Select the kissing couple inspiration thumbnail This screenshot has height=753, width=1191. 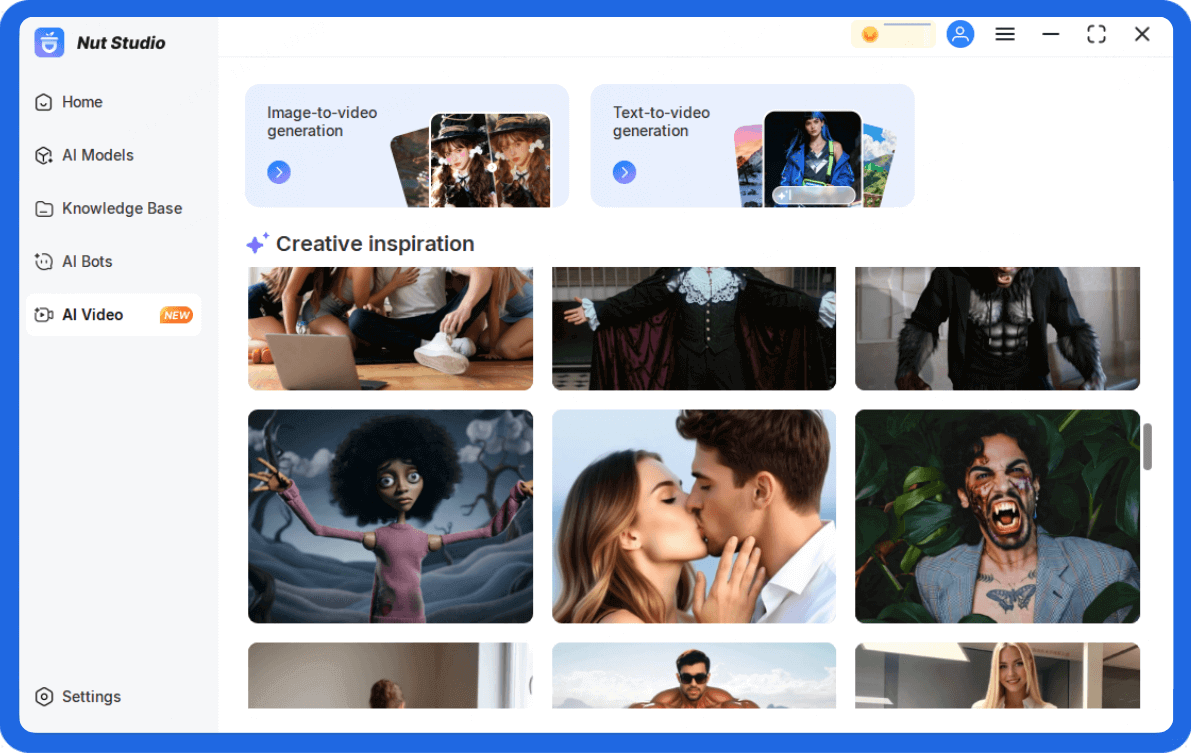pos(694,516)
